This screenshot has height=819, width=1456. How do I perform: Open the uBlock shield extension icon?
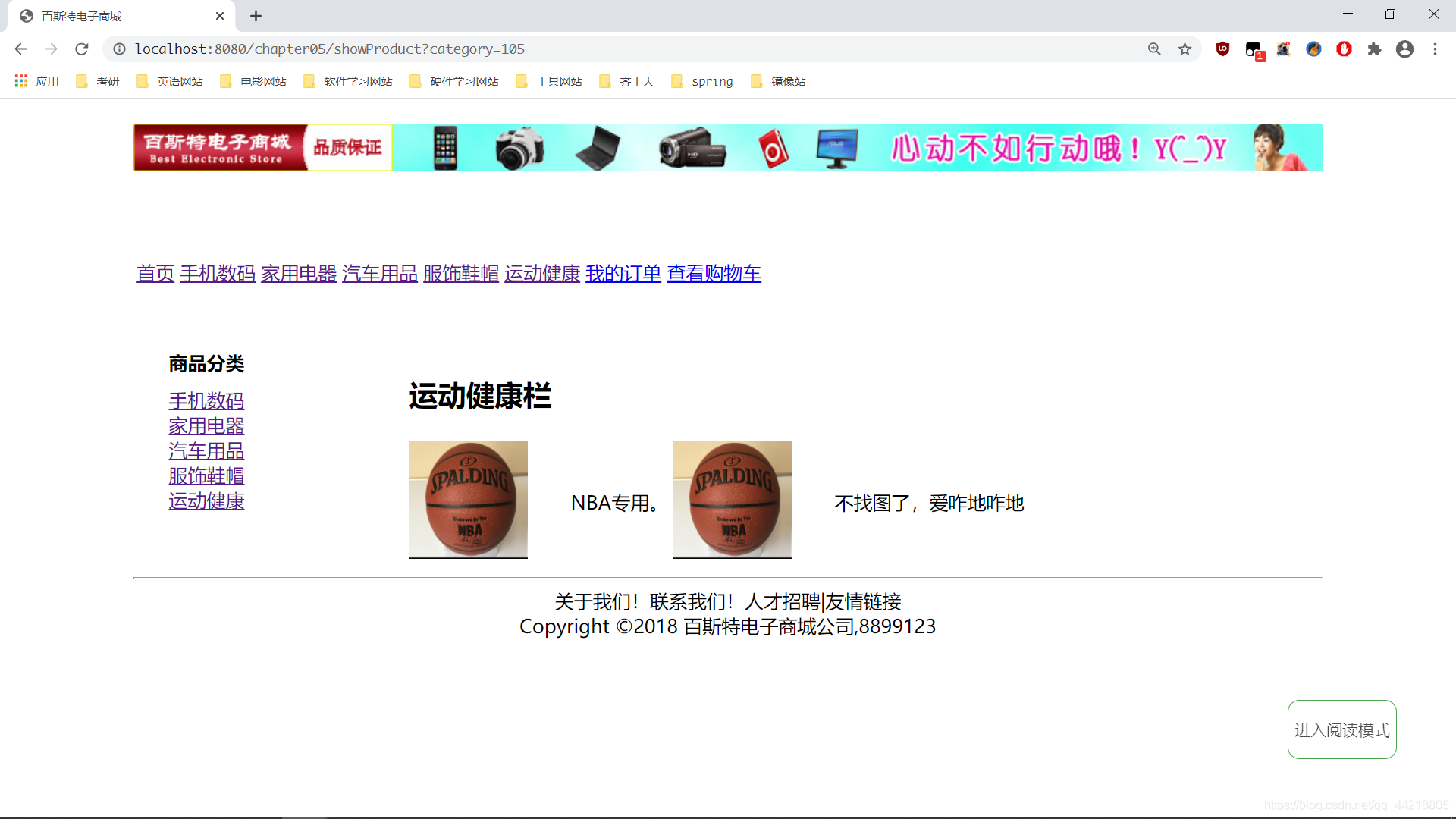[1222, 49]
